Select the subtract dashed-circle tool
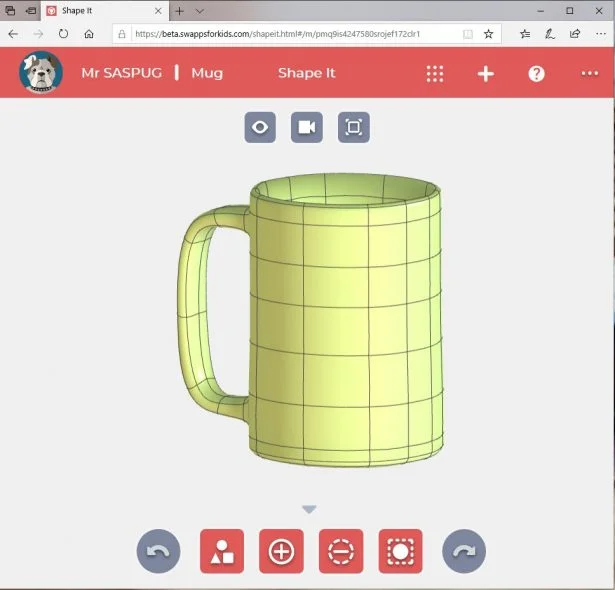 (341, 551)
